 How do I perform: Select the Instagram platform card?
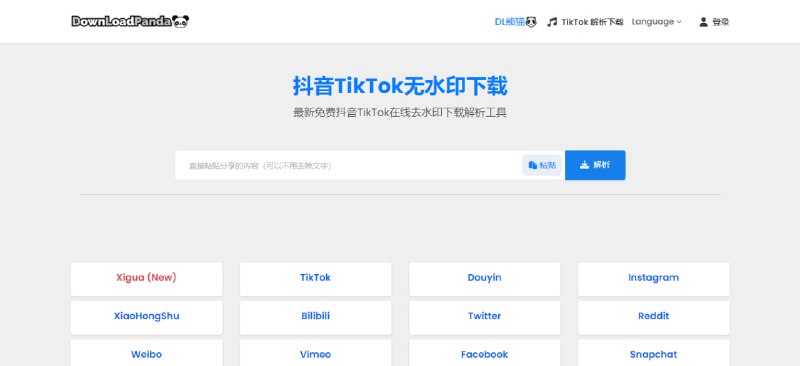[654, 279]
